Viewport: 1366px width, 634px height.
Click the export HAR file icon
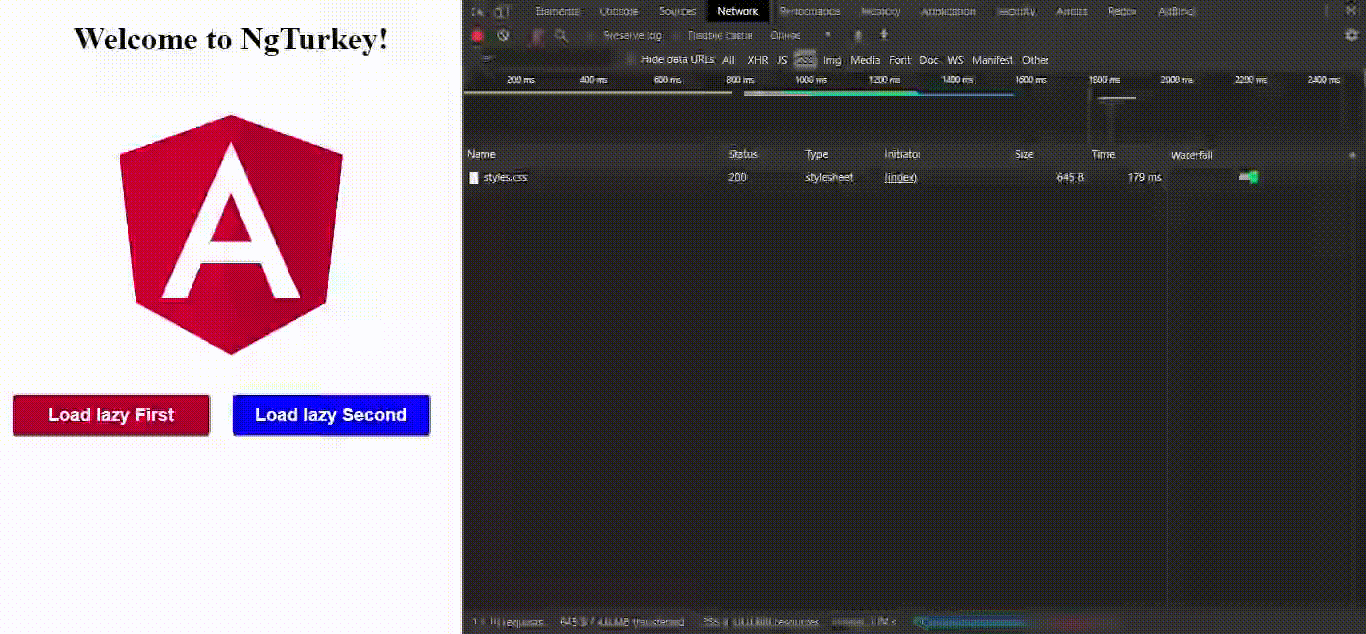(882, 34)
